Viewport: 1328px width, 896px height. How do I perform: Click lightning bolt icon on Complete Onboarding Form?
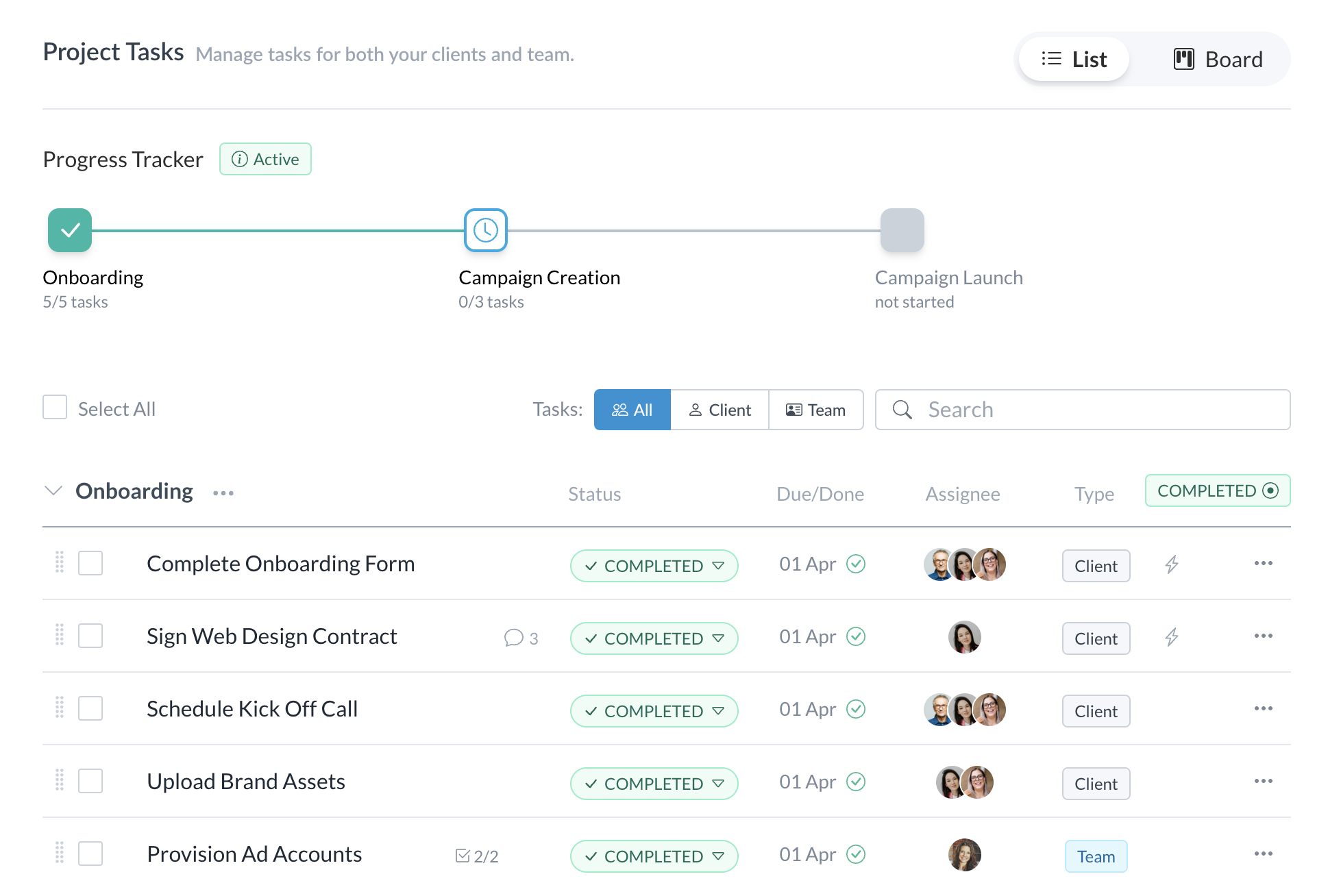(x=1172, y=564)
